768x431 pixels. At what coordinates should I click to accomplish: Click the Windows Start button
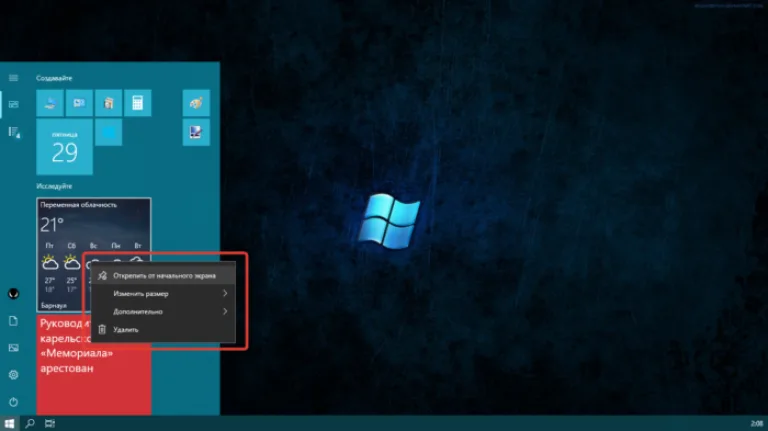tap(9, 424)
